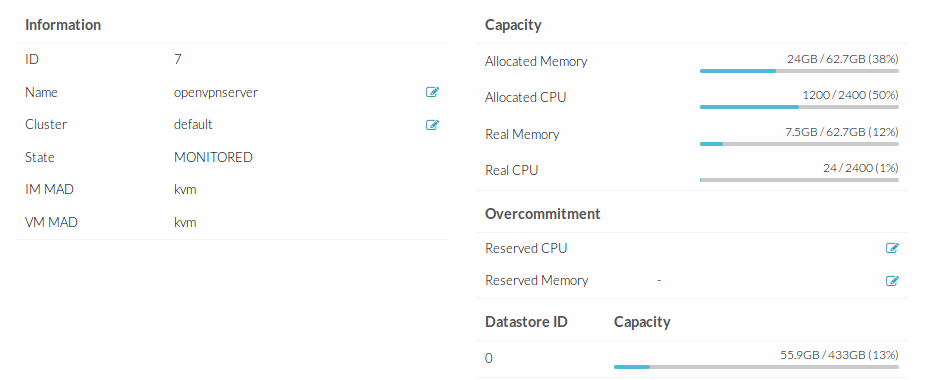Click the Allocated Memory progress bar
The width and height of the screenshot is (951, 380).
coord(799,71)
